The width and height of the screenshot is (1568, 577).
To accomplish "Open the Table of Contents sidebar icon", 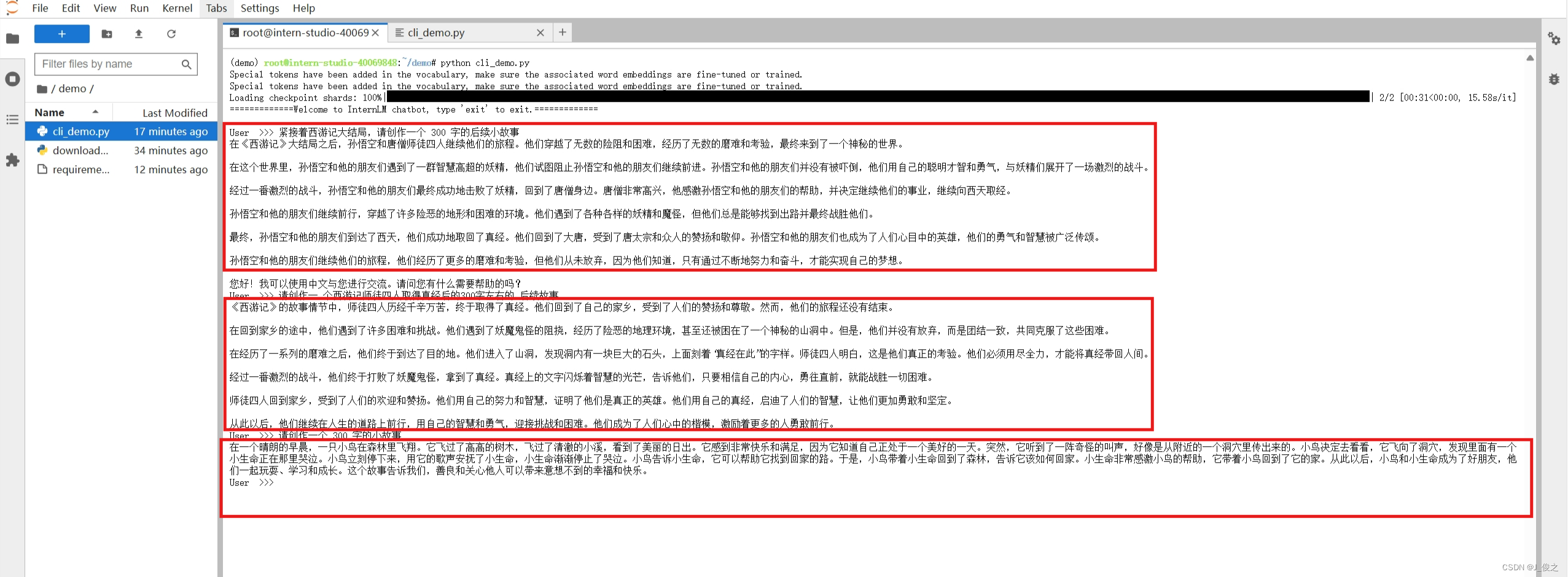I will pyautogui.click(x=12, y=120).
